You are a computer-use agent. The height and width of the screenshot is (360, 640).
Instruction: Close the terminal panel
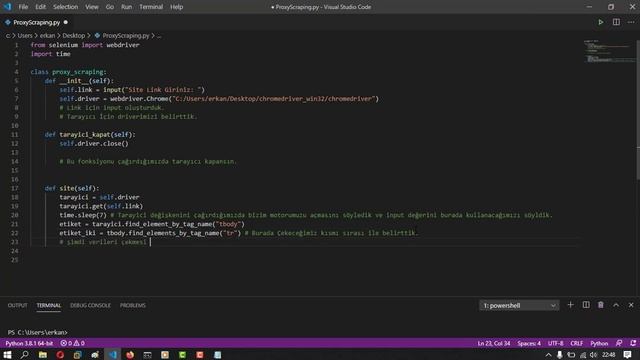631,305
